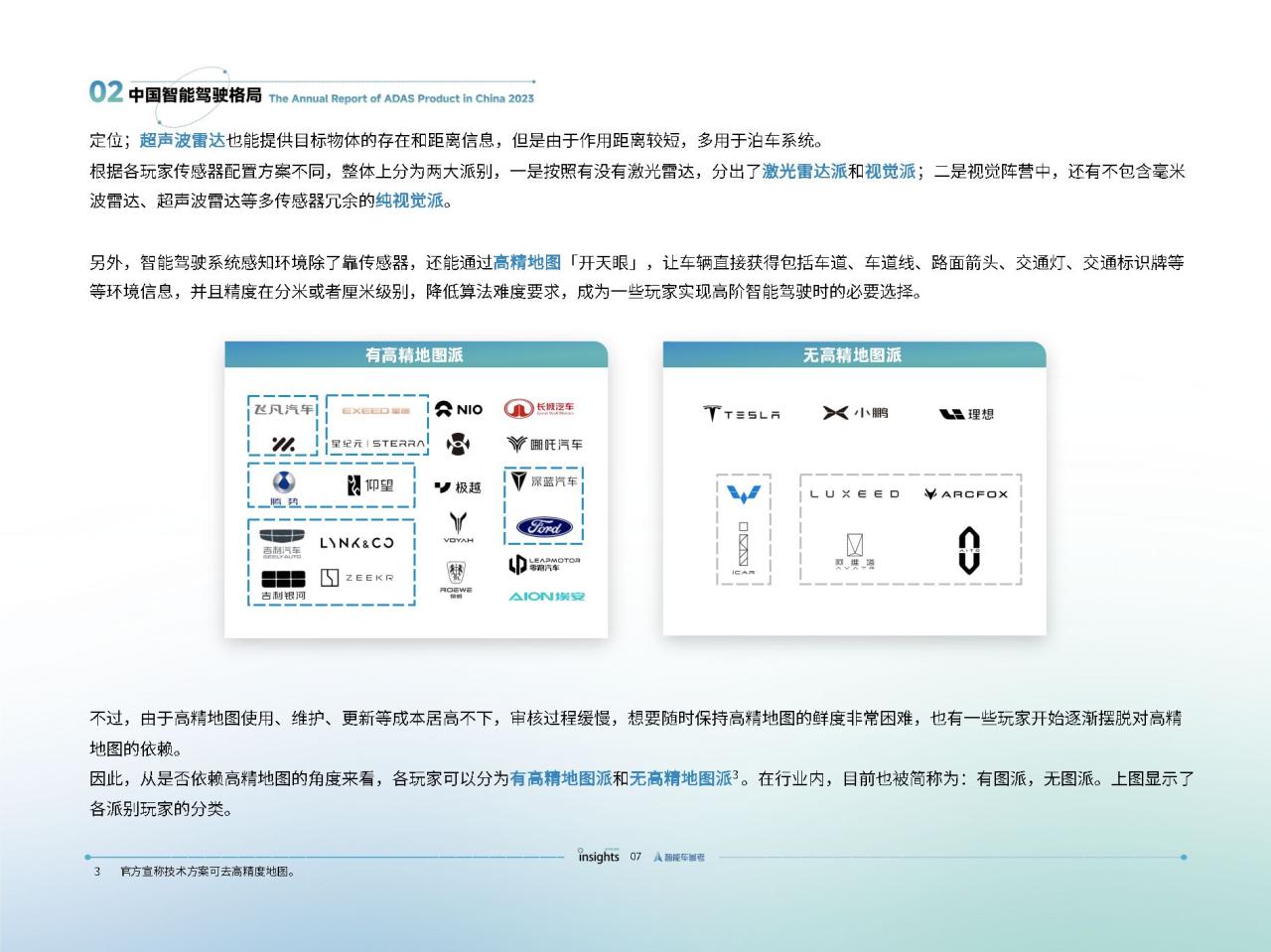Click the ARCFOX logo

(x=966, y=493)
